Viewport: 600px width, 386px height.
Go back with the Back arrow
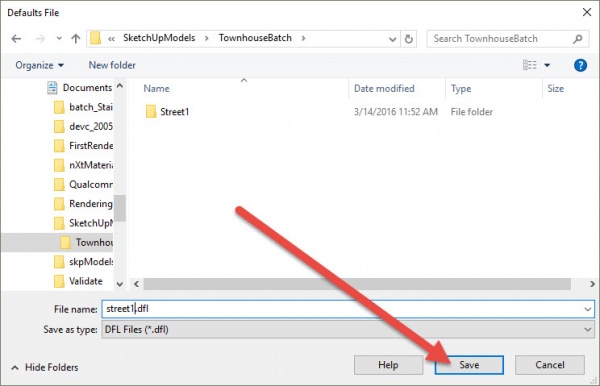16,39
